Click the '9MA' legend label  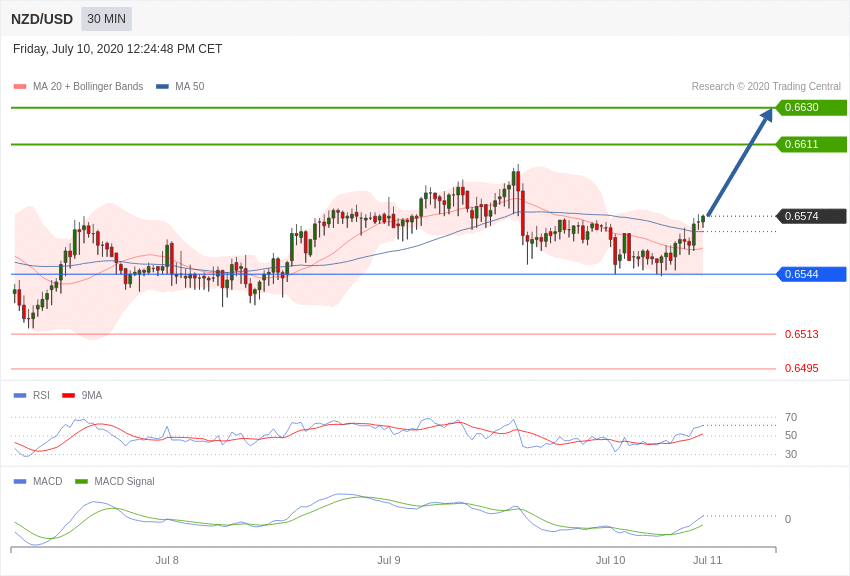pyautogui.click(x=92, y=396)
